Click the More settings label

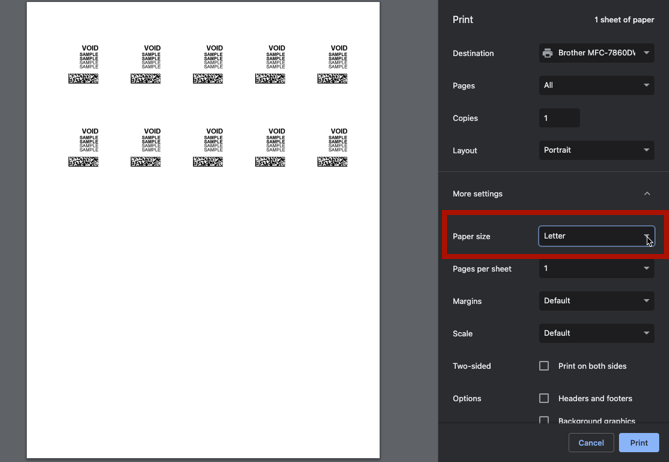477,194
